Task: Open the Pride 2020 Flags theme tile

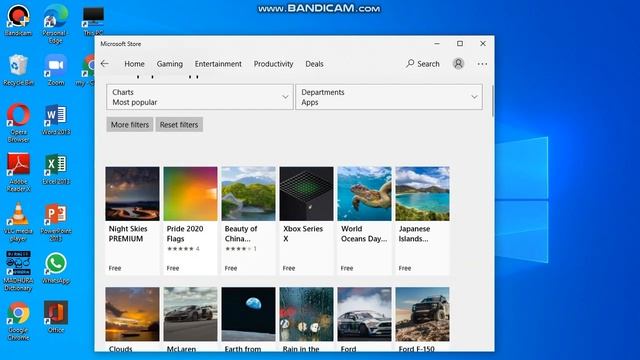Action: (190, 220)
